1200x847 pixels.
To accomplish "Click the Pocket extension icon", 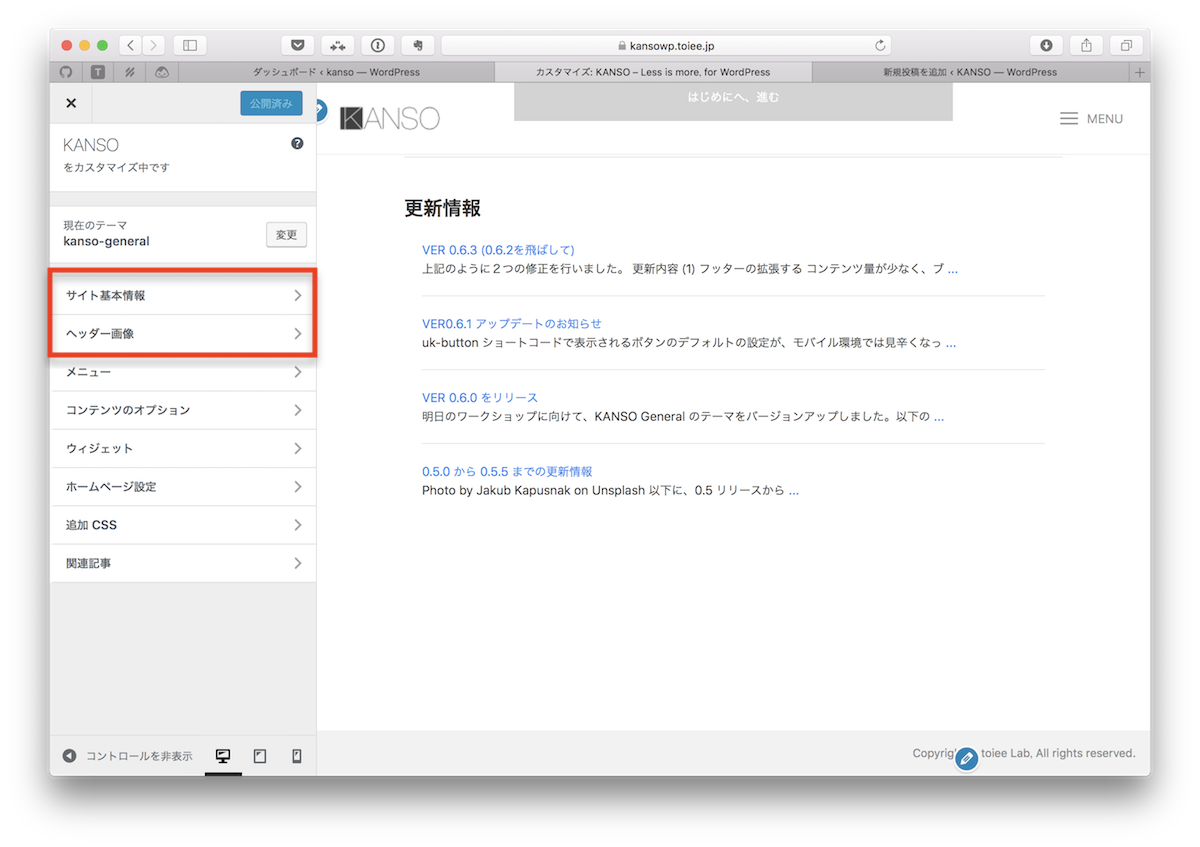I will 297,45.
